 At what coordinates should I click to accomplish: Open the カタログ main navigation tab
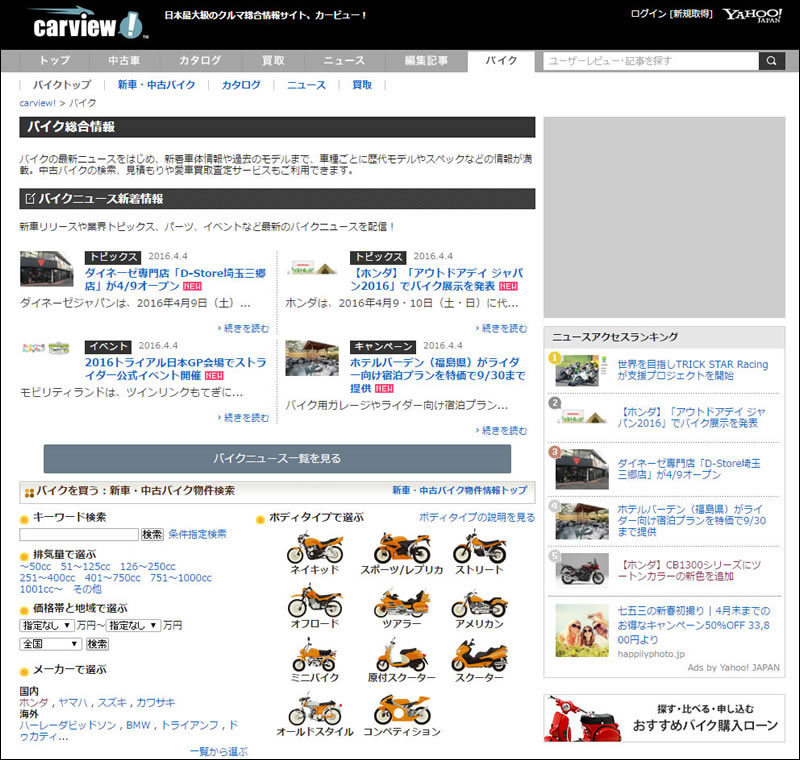[x=199, y=61]
